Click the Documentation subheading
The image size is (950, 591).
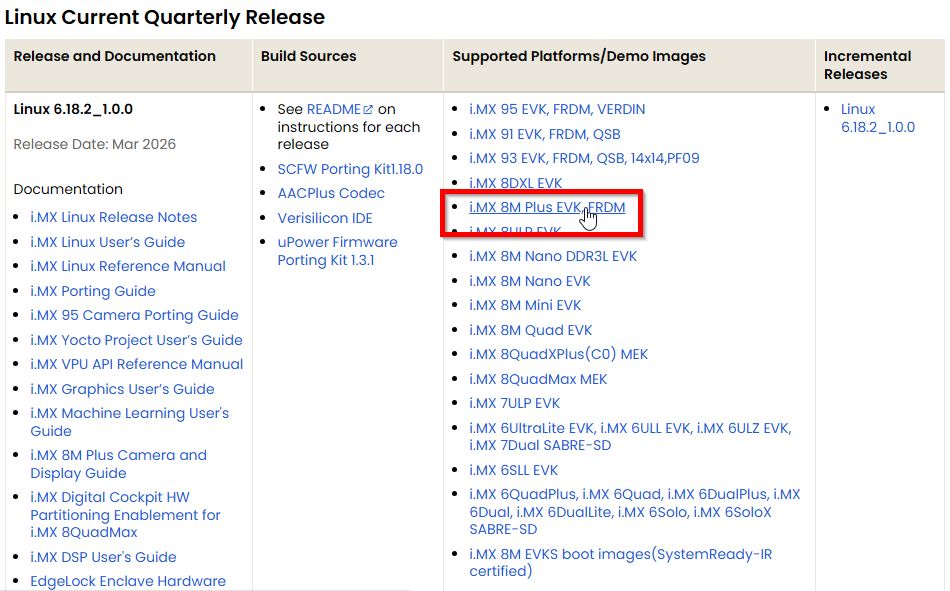(68, 189)
